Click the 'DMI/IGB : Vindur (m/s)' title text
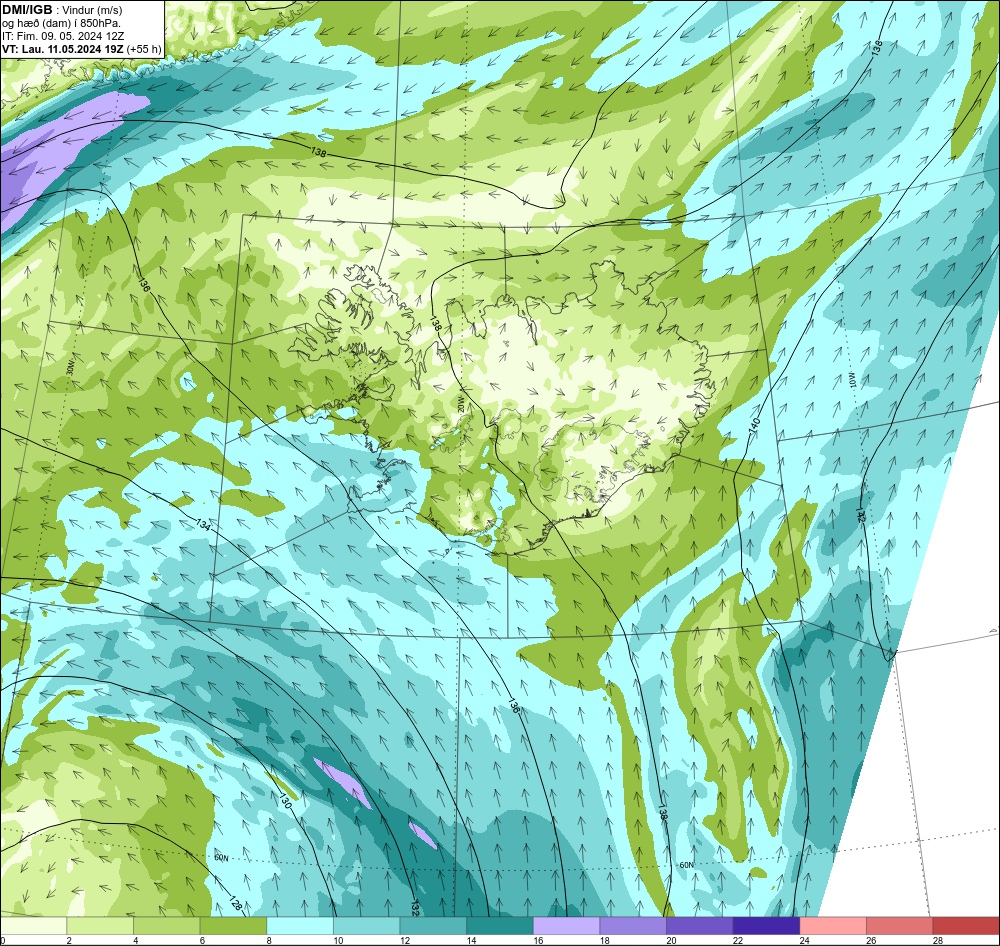Viewport: 1000px width, 946px height. (x=62, y=10)
